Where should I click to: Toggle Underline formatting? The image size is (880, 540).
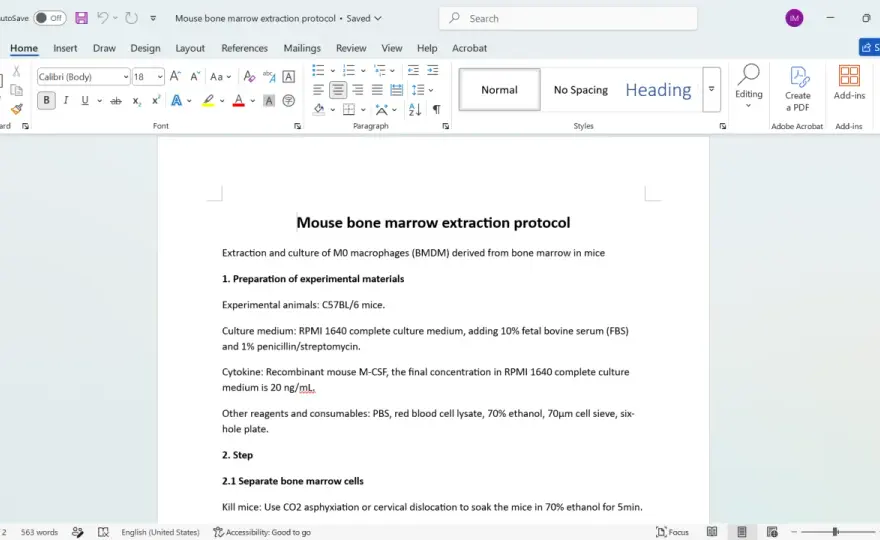pyautogui.click(x=85, y=101)
